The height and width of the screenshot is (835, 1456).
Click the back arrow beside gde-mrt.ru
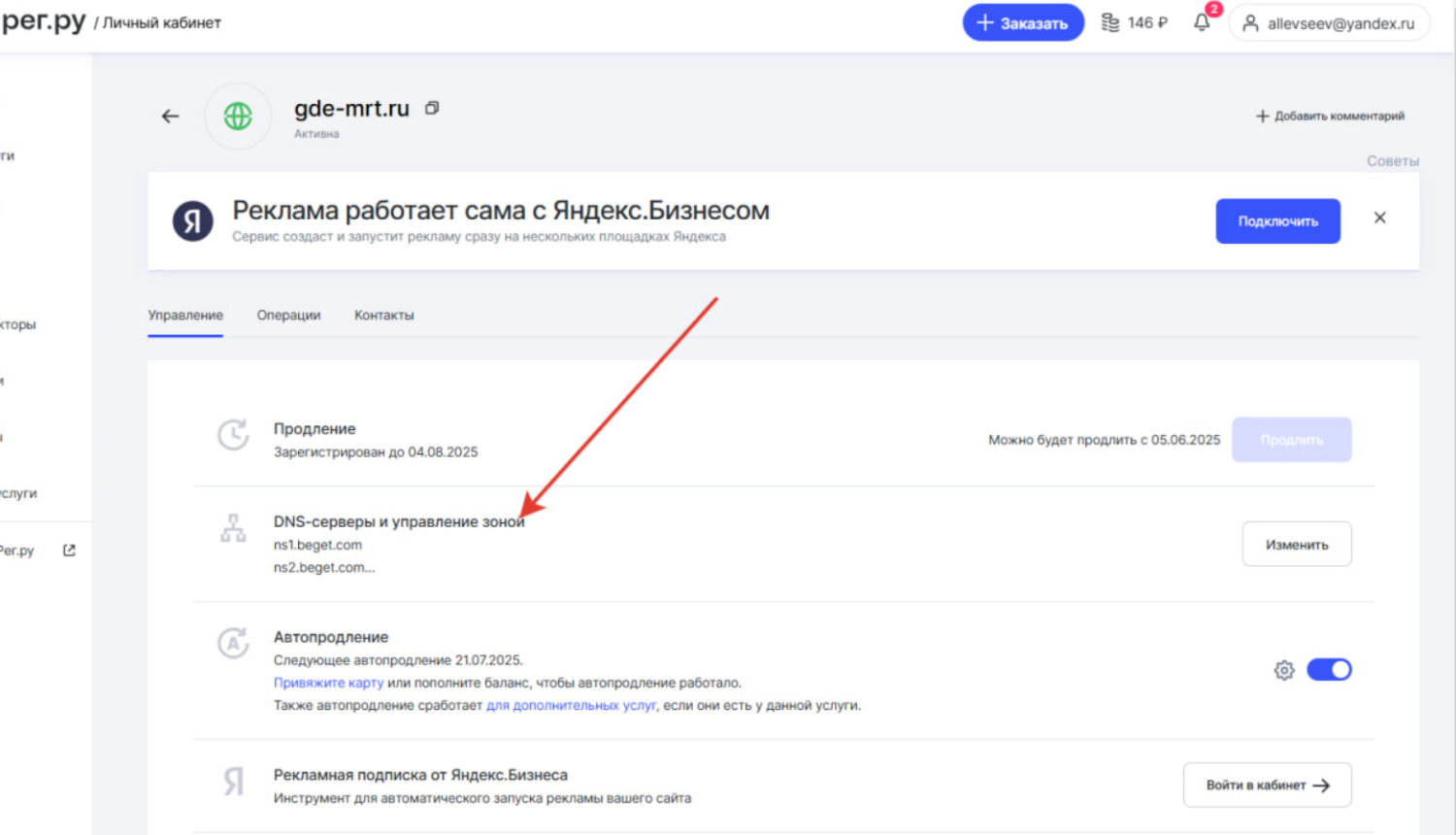point(171,117)
